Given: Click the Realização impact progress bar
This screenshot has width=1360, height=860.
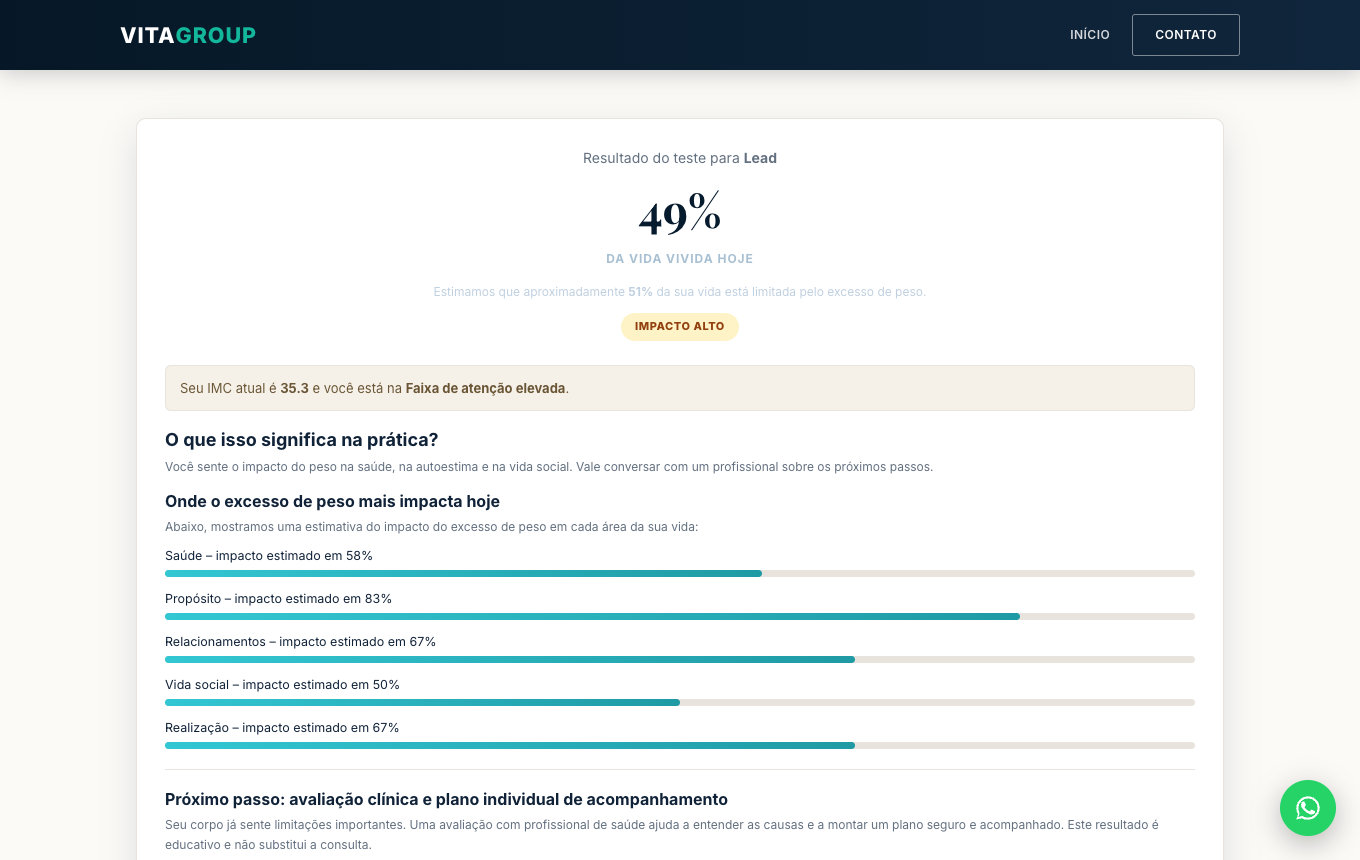Looking at the screenshot, I should coord(680,746).
